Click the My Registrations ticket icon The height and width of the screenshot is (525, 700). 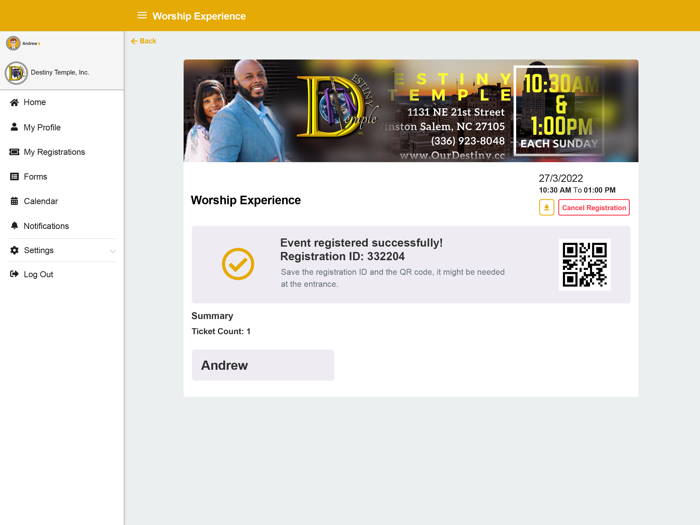click(x=14, y=152)
